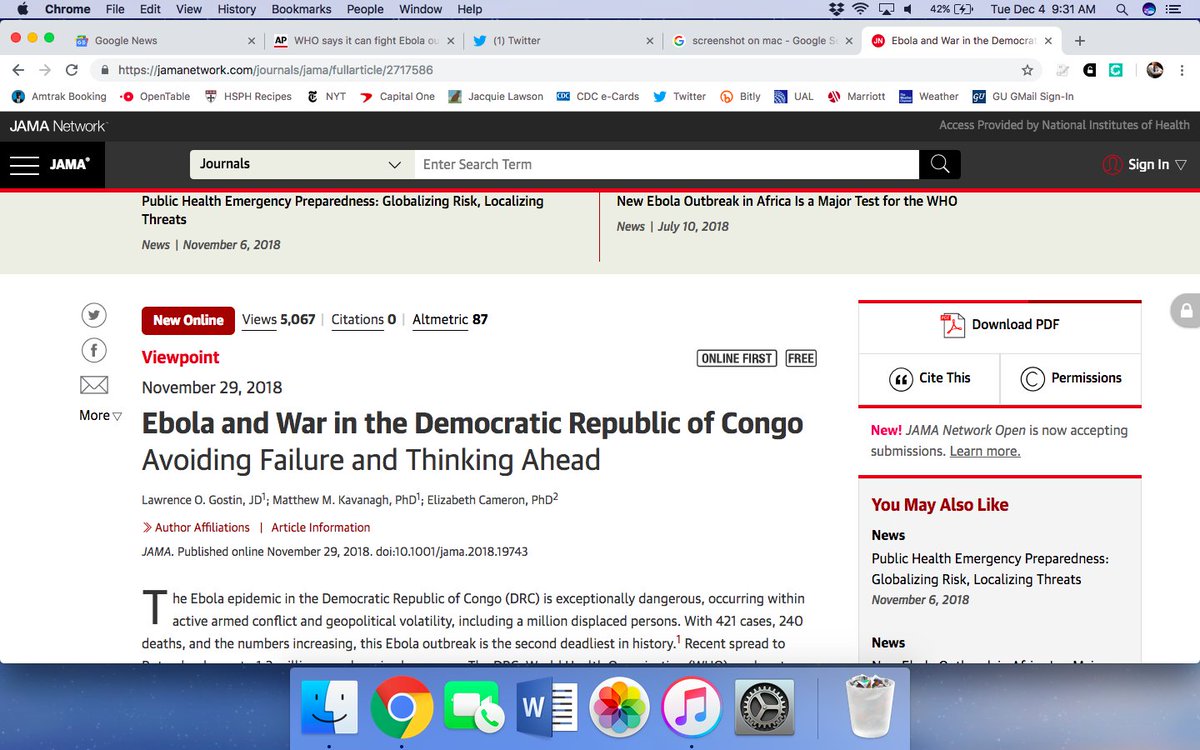Email the article using envelope icon
The image size is (1200, 750).
coord(94,384)
